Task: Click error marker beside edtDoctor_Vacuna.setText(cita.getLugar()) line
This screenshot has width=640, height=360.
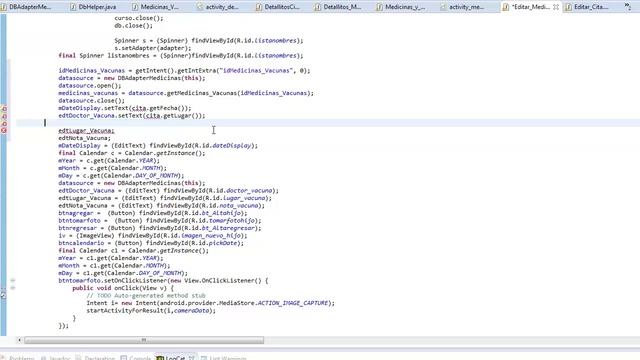Action: click(x=4, y=116)
